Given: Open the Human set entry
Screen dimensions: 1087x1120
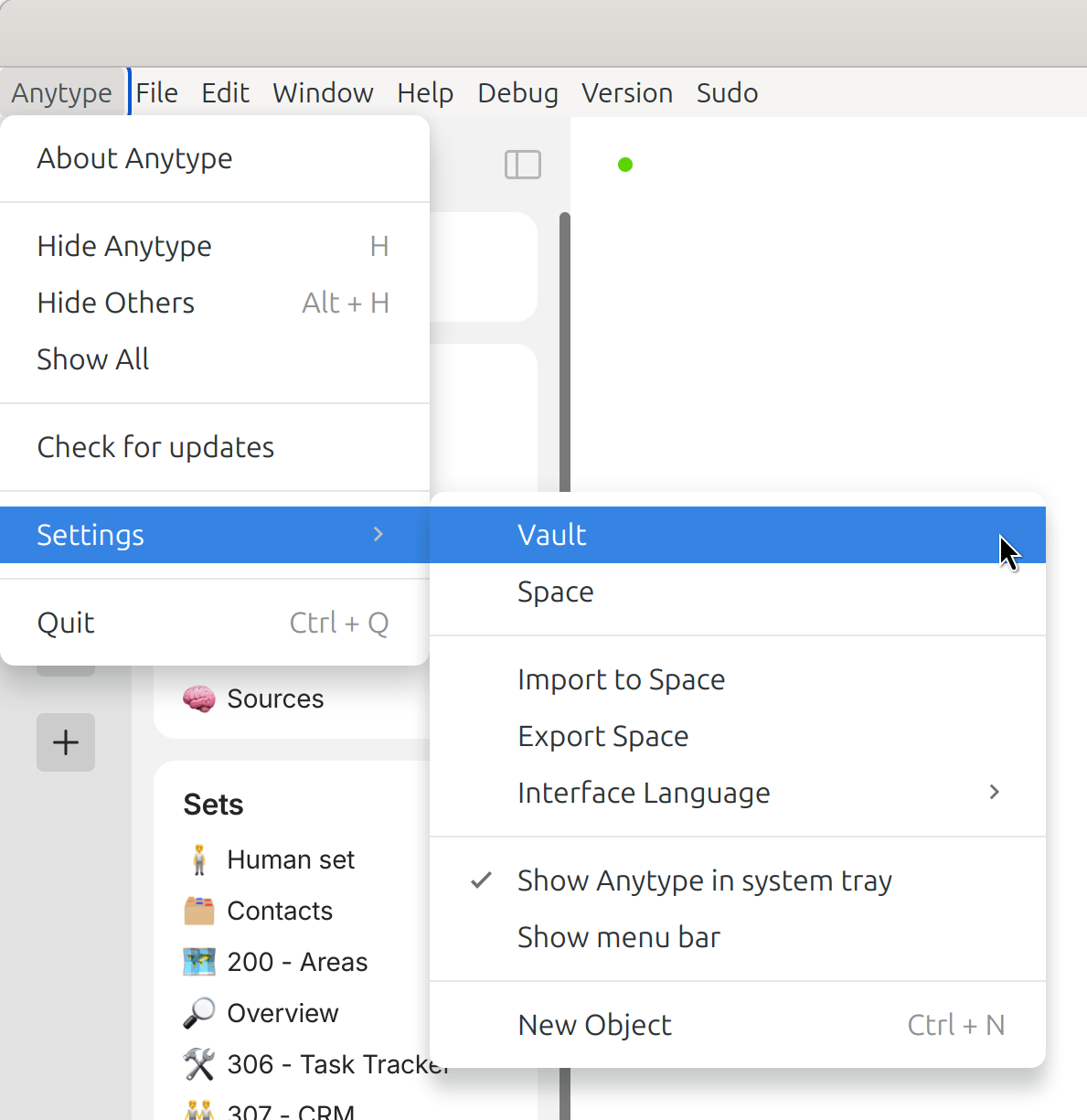Looking at the screenshot, I should (291, 859).
